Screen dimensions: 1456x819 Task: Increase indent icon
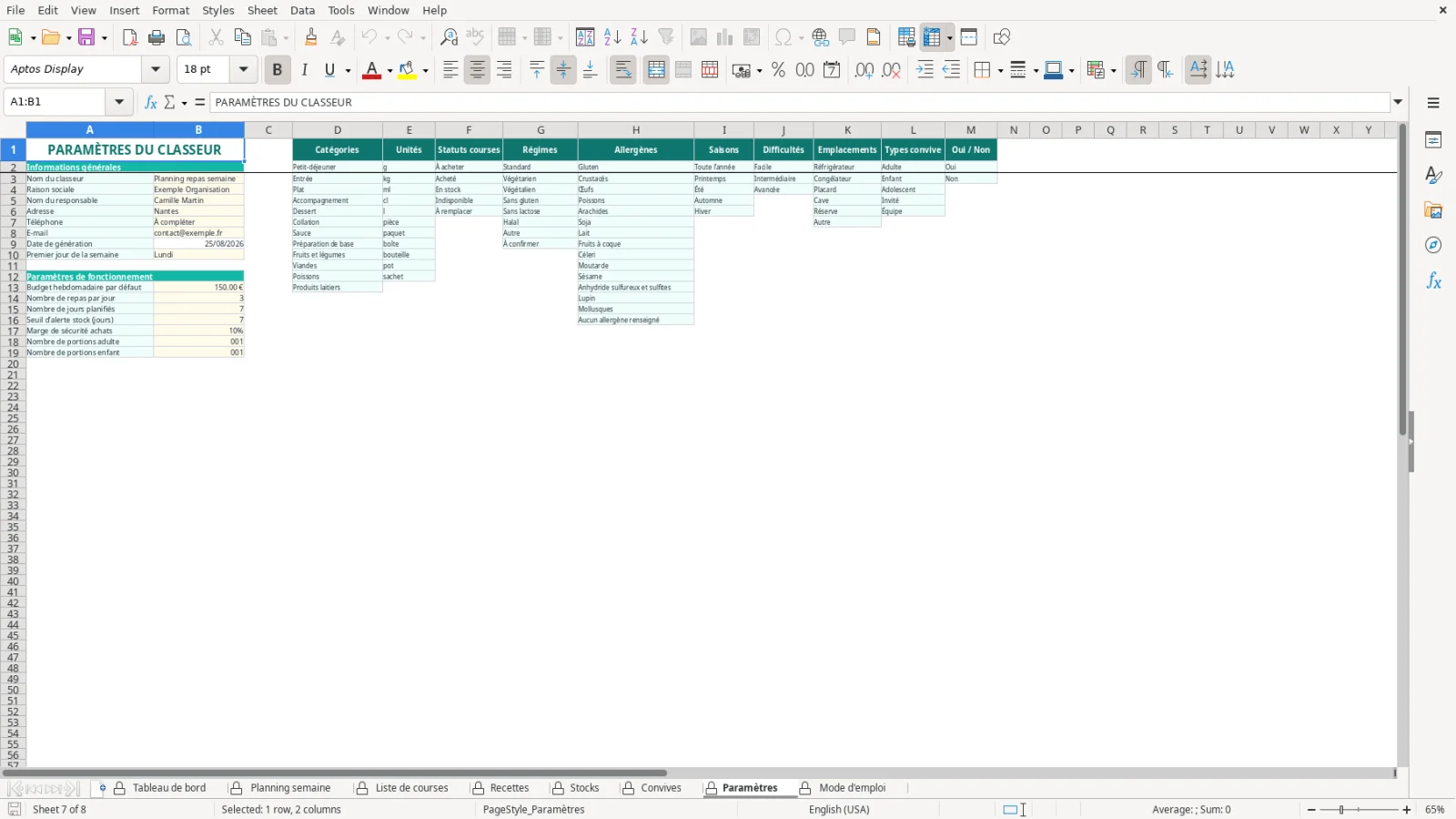tap(925, 70)
